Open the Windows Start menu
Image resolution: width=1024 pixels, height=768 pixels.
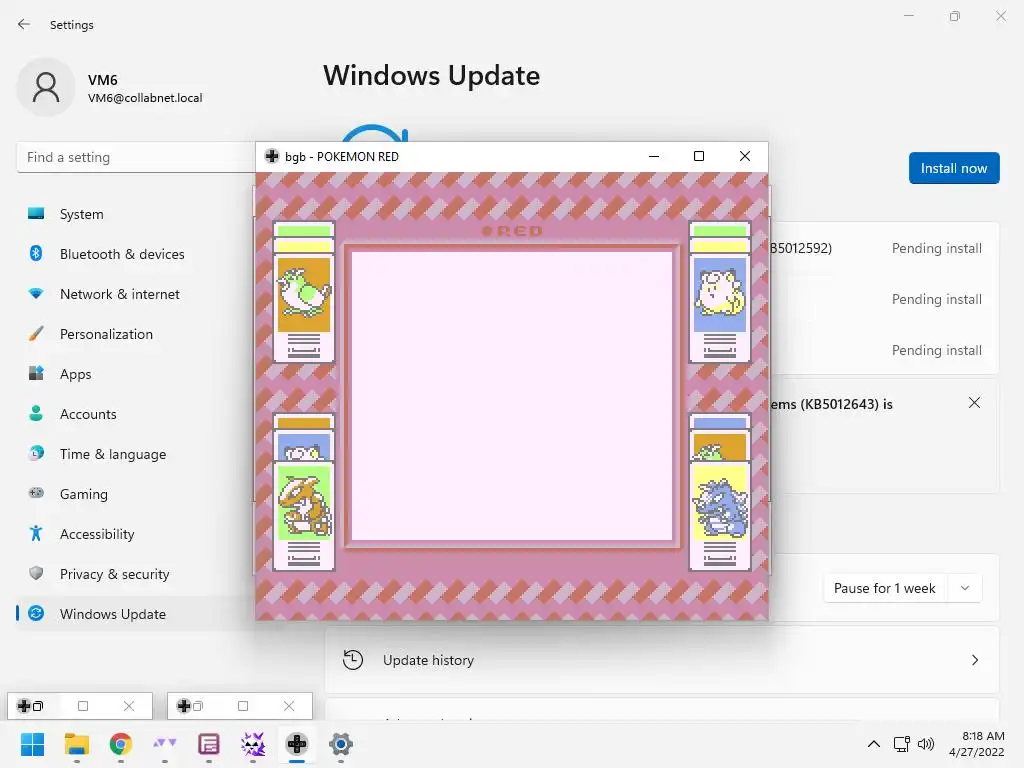(33, 744)
